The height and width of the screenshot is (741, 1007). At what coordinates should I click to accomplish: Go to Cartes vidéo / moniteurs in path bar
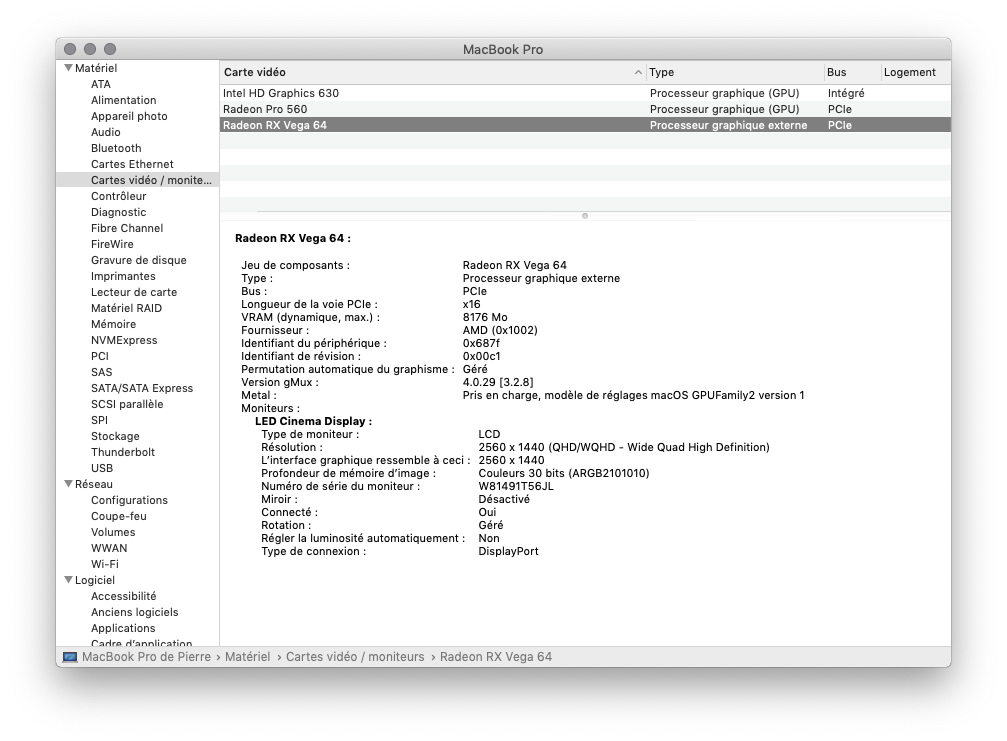pos(355,657)
